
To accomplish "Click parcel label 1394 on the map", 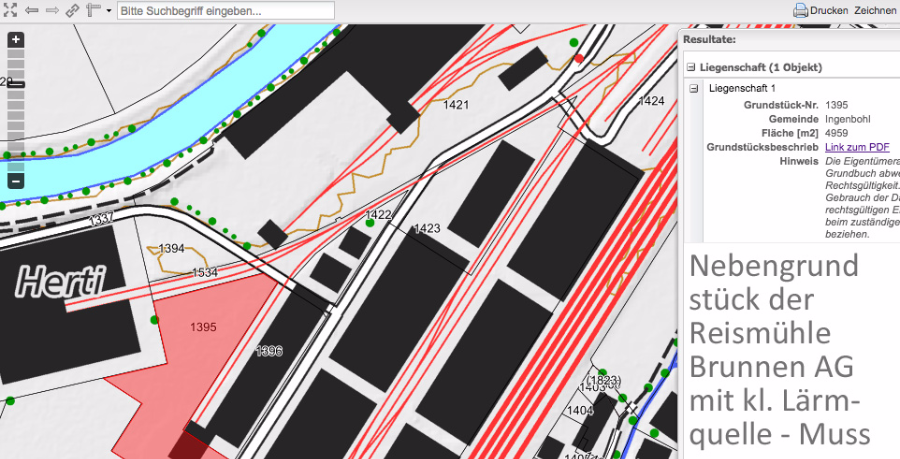I will tap(171, 248).
